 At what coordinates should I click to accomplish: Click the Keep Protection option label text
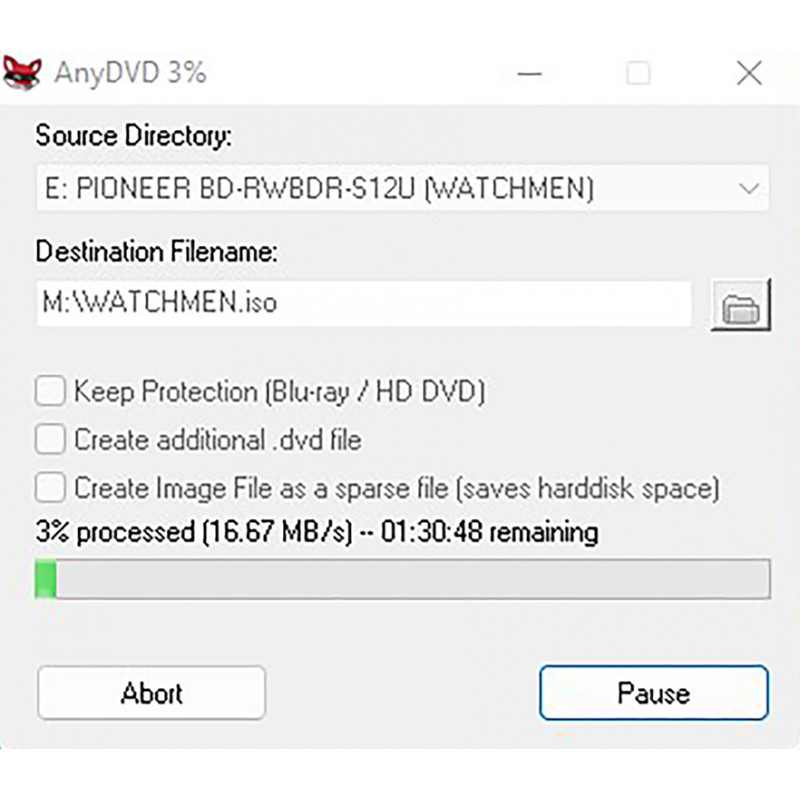click(x=280, y=392)
